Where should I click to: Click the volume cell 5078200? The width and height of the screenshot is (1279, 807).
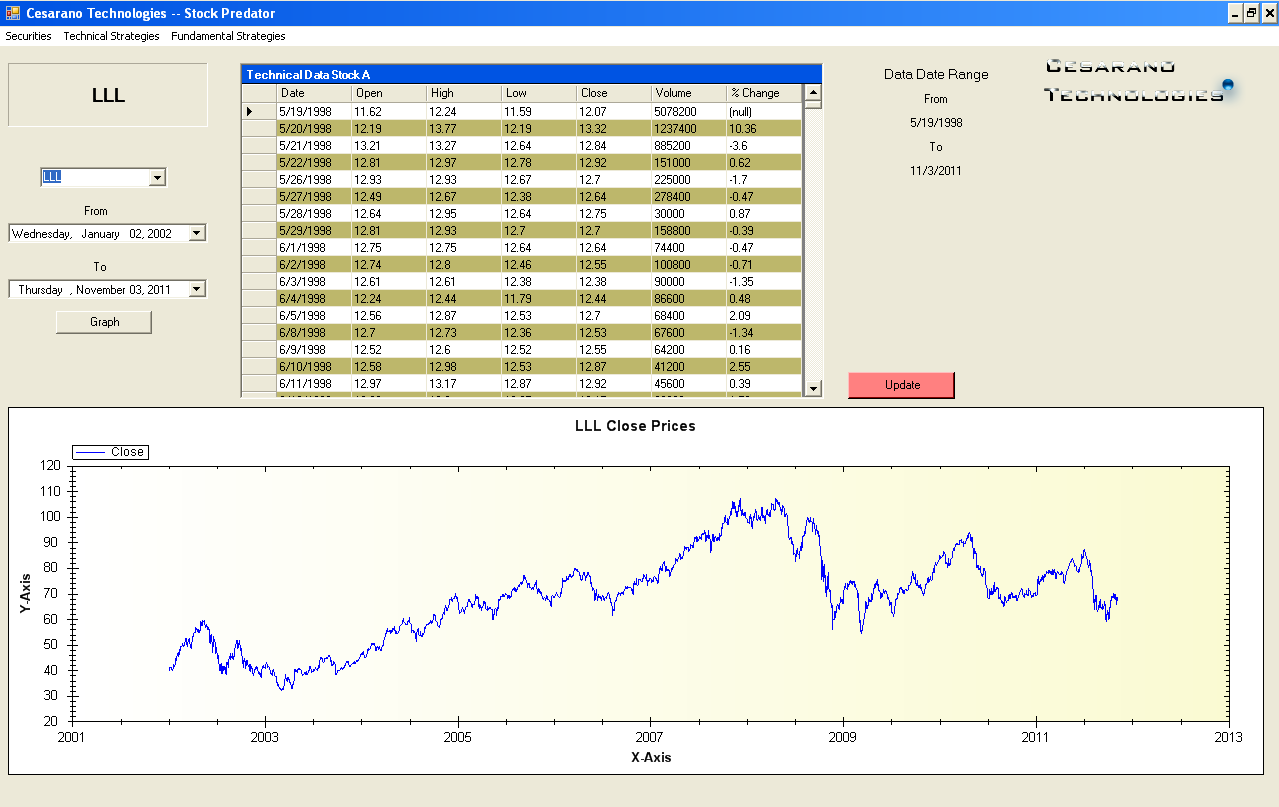click(689, 111)
